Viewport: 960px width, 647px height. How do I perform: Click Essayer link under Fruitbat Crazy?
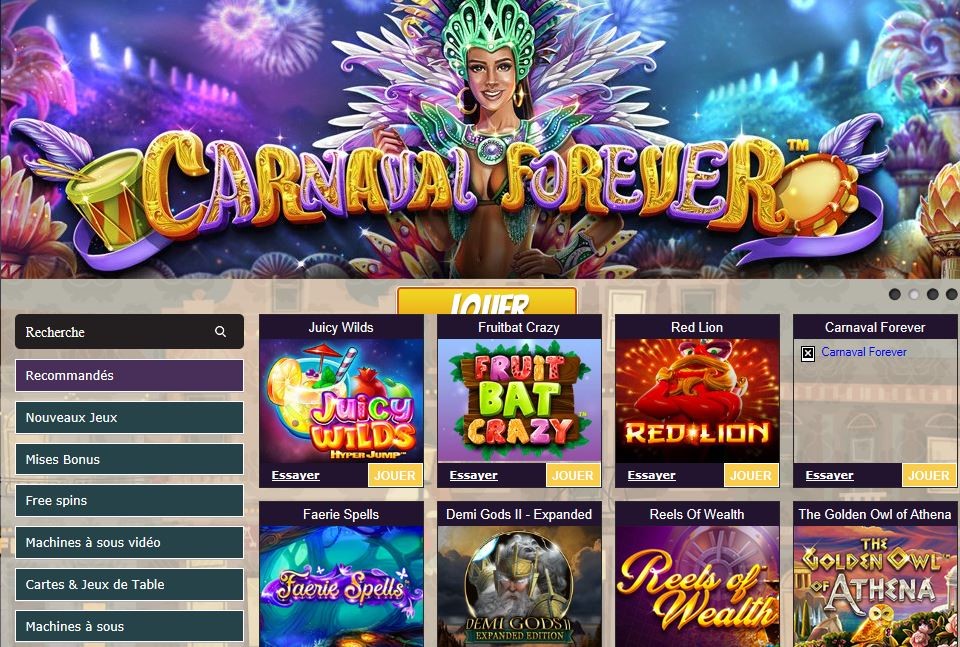473,475
